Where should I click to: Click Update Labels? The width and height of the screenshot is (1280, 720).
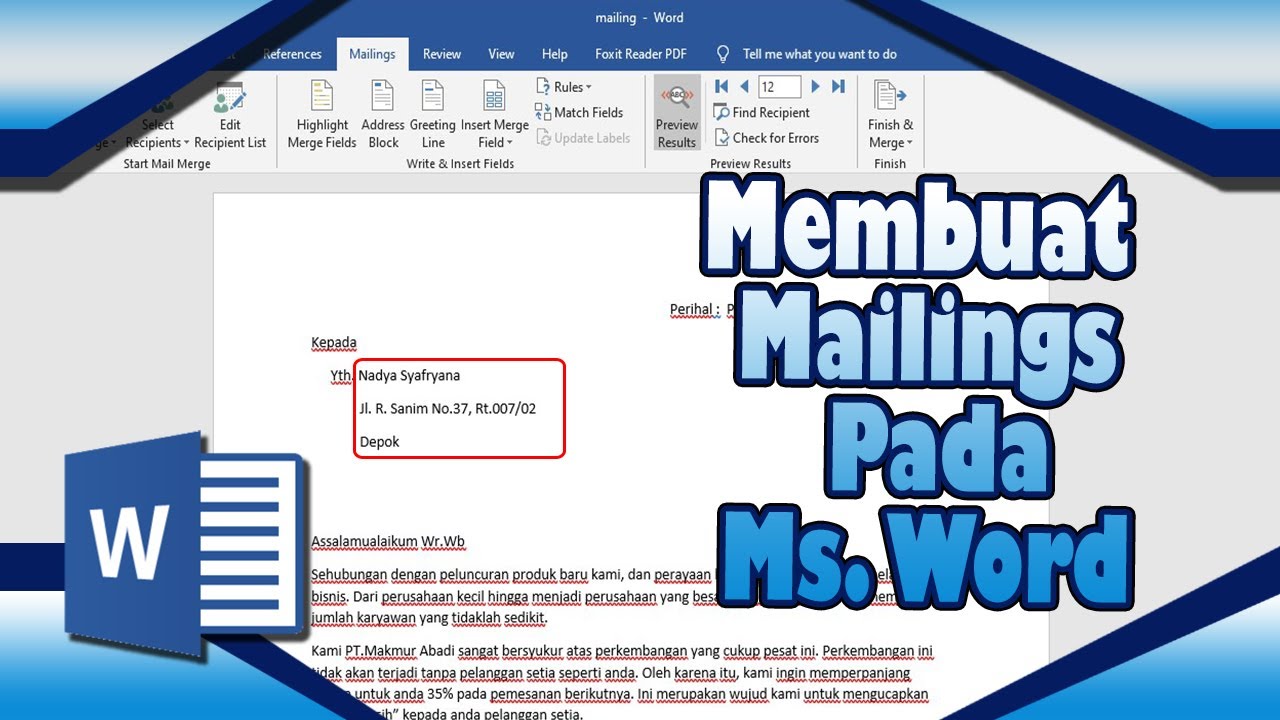[x=583, y=138]
